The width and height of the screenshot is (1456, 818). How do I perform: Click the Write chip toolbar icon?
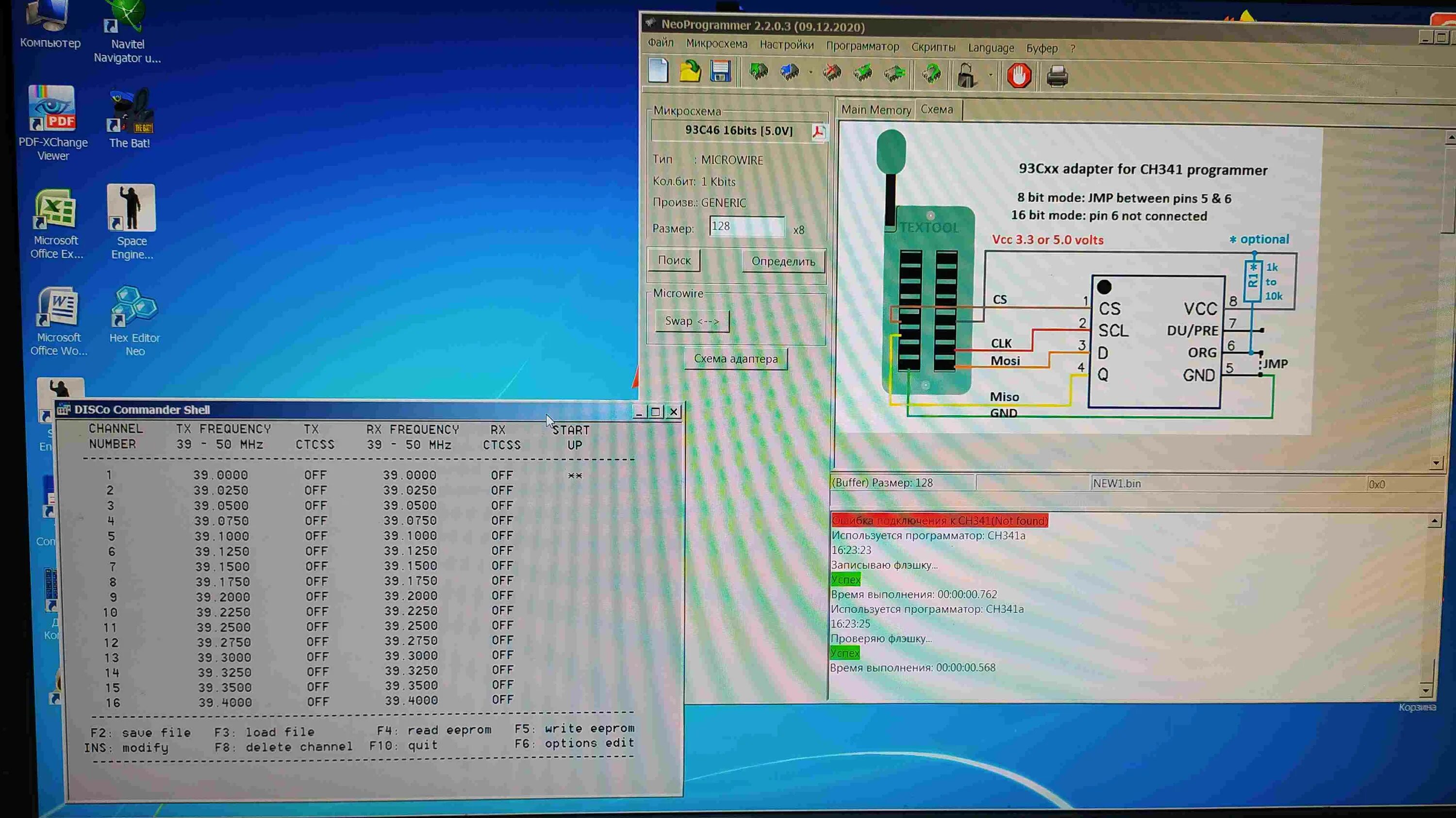click(790, 73)
